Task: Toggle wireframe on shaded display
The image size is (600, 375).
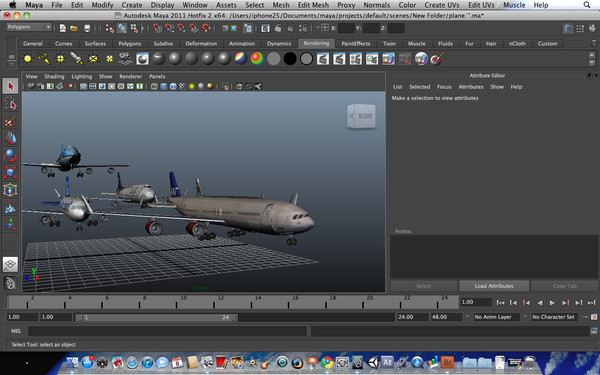Action: [173, 86]
